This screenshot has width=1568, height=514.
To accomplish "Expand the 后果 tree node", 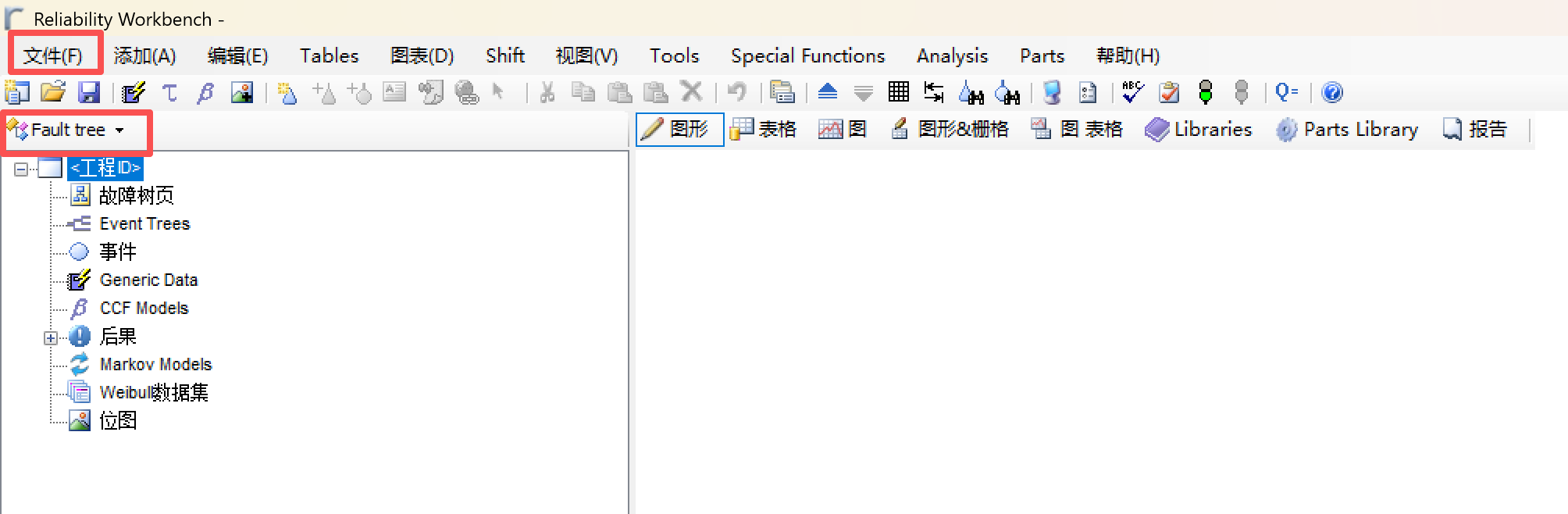I will point(51,337).
